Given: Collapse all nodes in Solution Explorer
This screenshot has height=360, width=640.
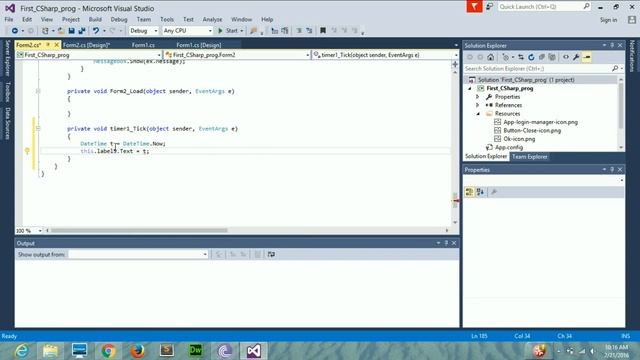Looking at the screenshot, I should [542, 57].
